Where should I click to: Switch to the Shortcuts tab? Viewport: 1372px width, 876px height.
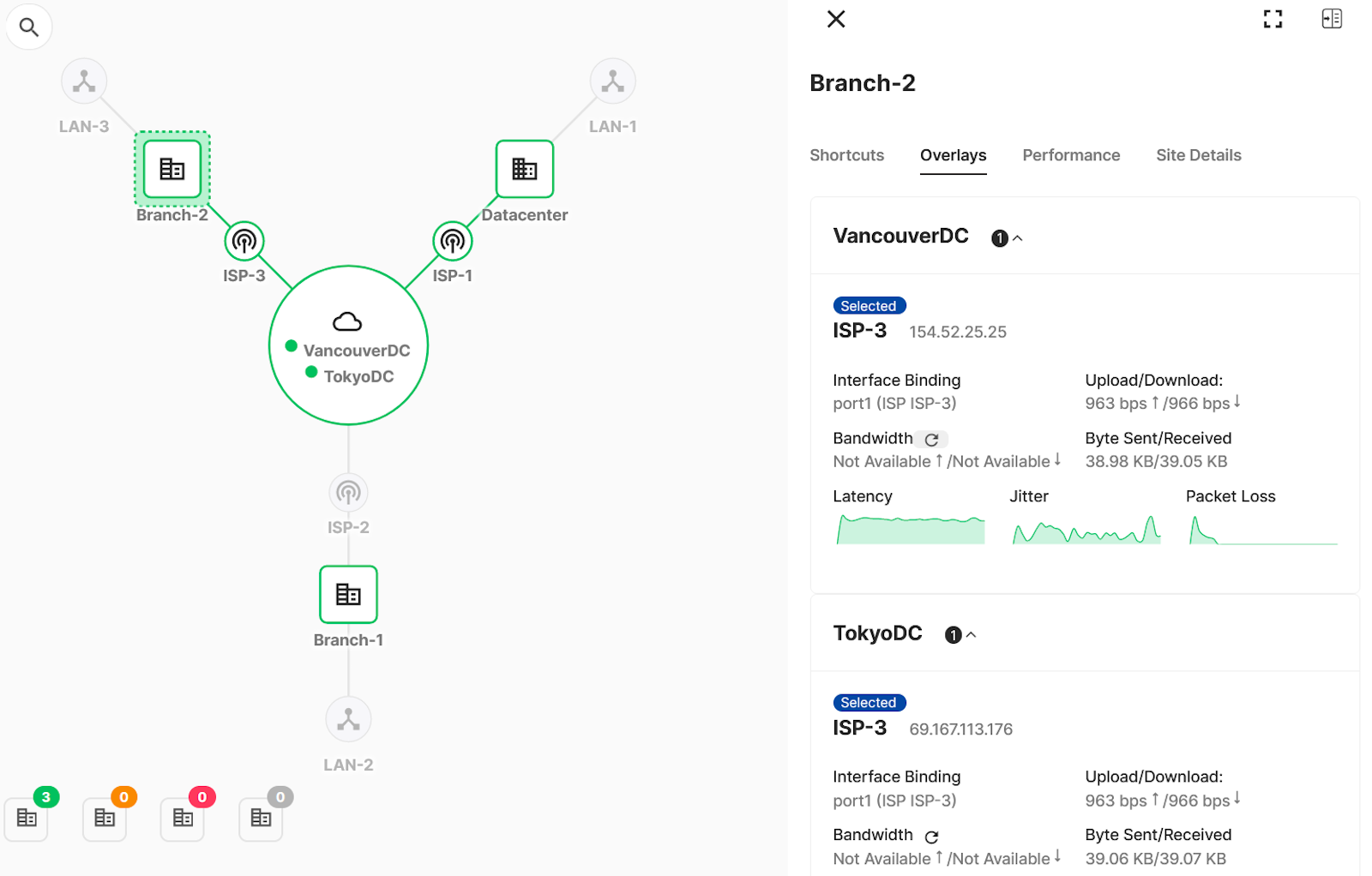pyautogui.click(x=846, y=155)
